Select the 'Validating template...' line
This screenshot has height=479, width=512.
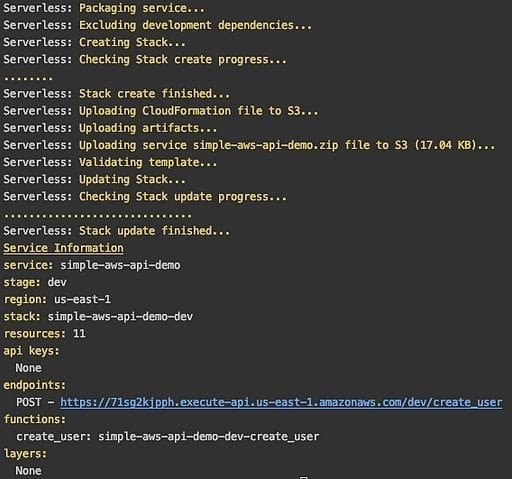tap(110, 162)
